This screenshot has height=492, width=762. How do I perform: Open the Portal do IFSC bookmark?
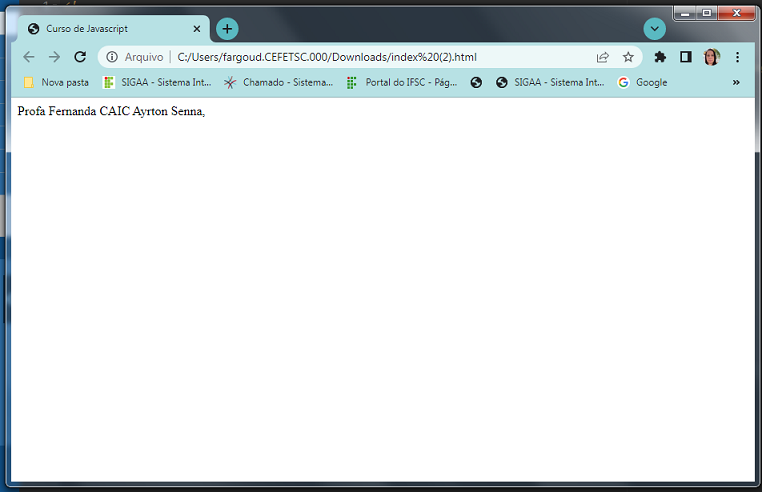402,82
